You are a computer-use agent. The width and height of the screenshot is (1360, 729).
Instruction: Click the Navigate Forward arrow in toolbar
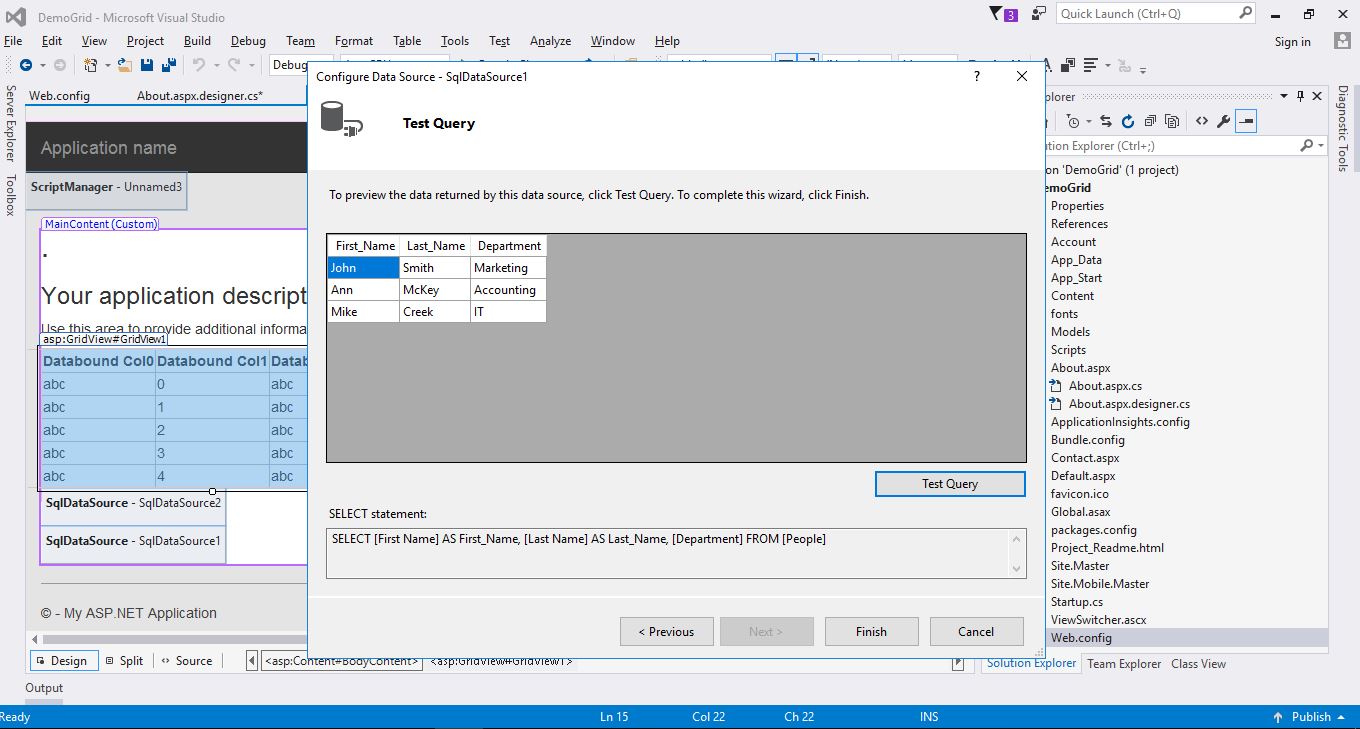[60, 65]
